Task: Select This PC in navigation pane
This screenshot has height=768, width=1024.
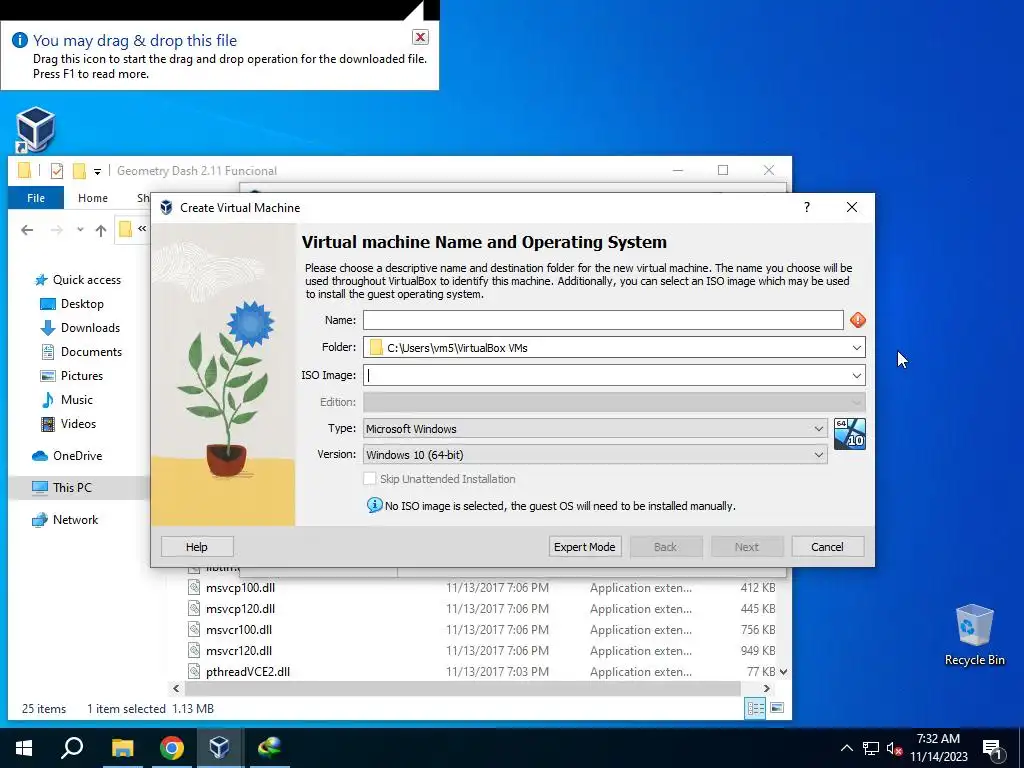Action: pos(72,488)
